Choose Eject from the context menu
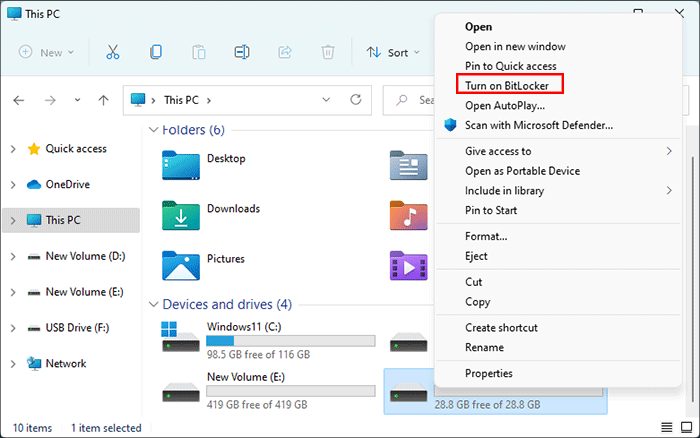 [476, 256]
